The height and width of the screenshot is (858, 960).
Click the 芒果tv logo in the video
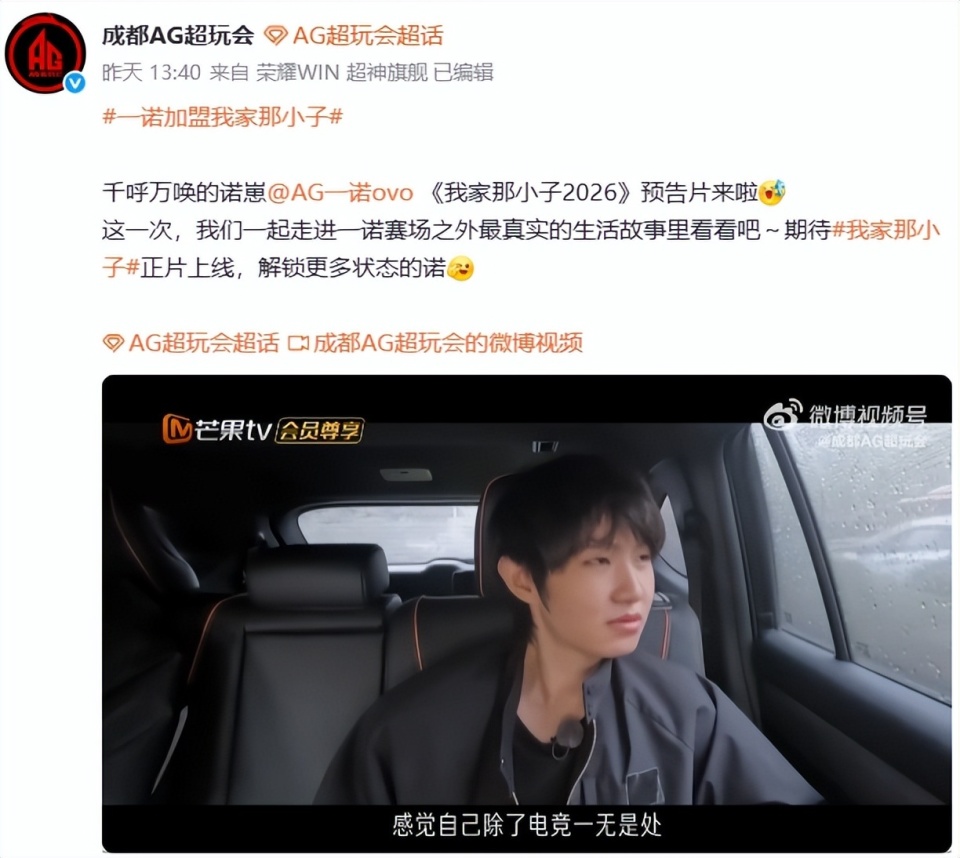(x=216, y=429)
